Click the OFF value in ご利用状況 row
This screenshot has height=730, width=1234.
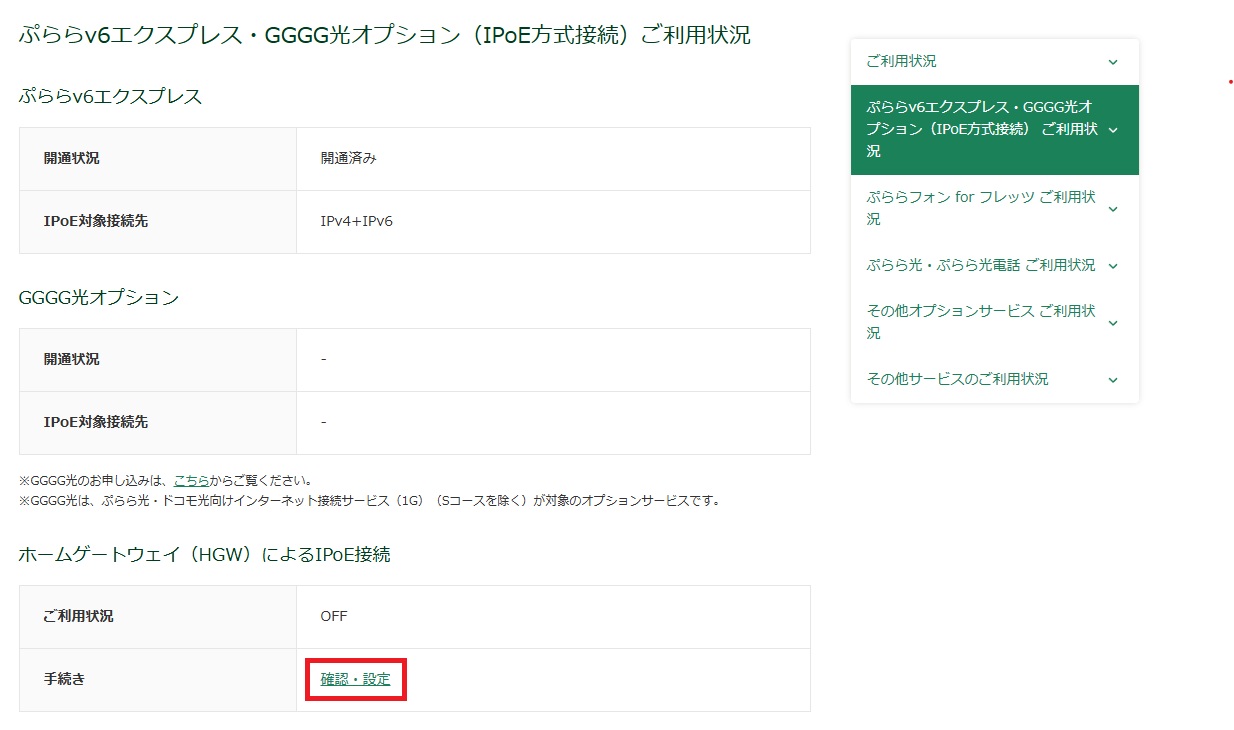point(334,616)
